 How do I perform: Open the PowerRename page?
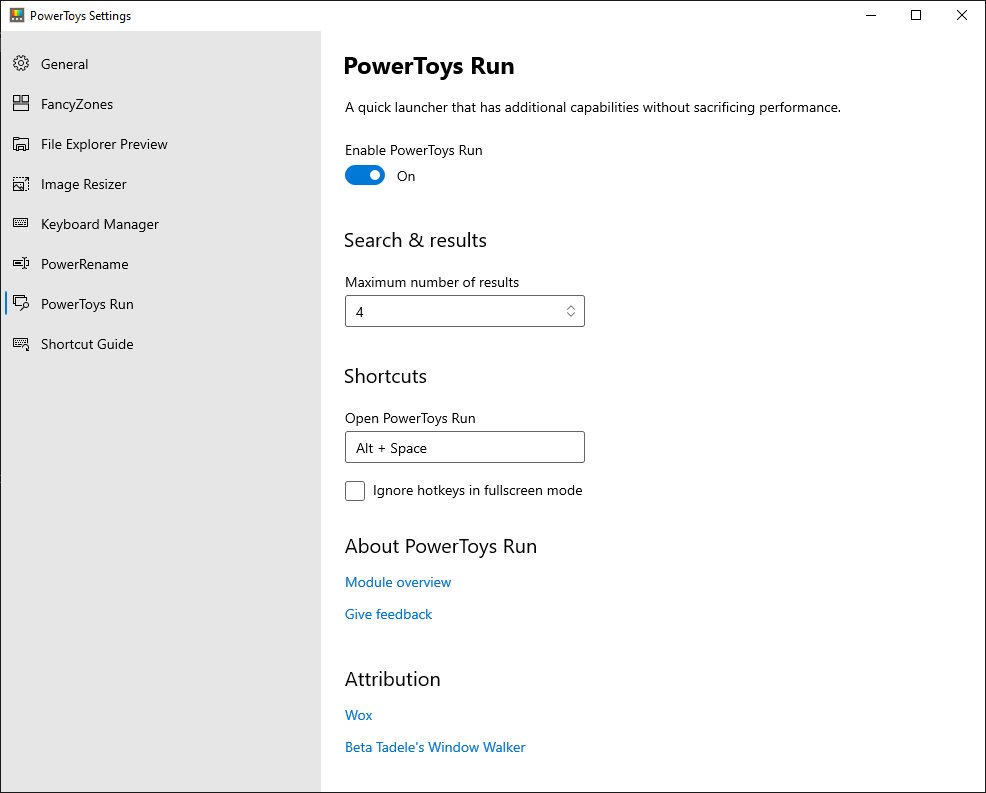160,264
